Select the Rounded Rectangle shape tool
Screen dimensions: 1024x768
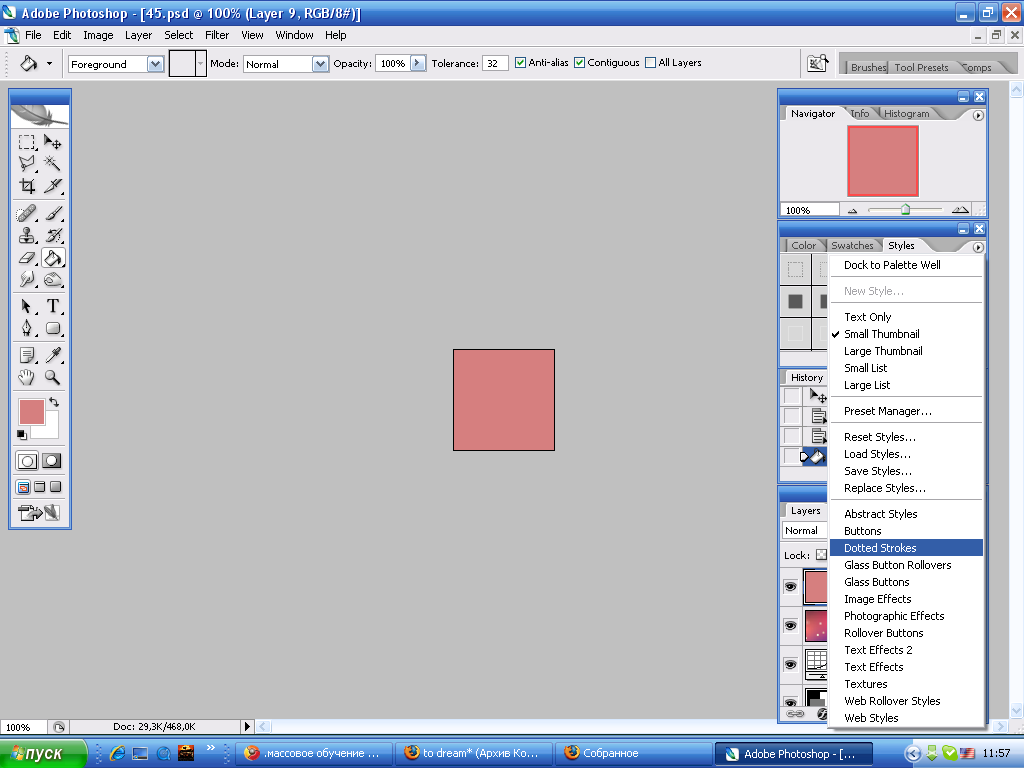click(x=53, y=328)
